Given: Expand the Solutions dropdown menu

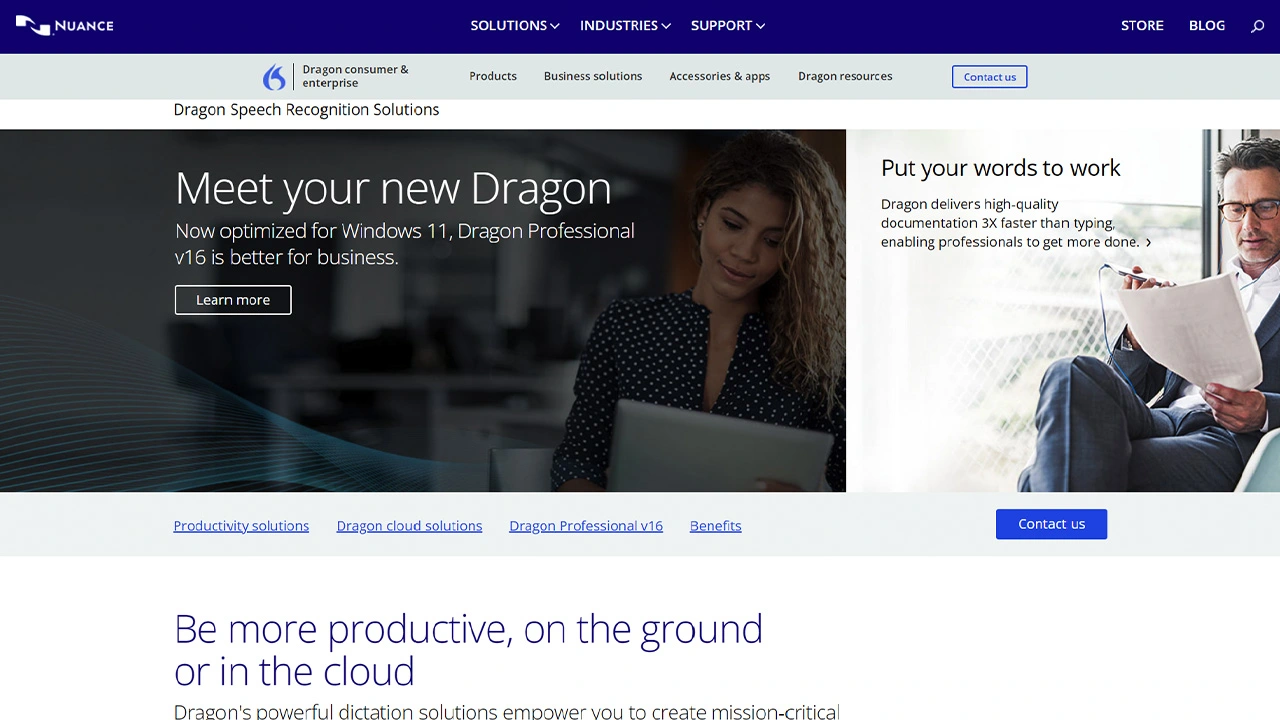Looking at the screenshot, I should pyautogui.click(x=515, y=25).
